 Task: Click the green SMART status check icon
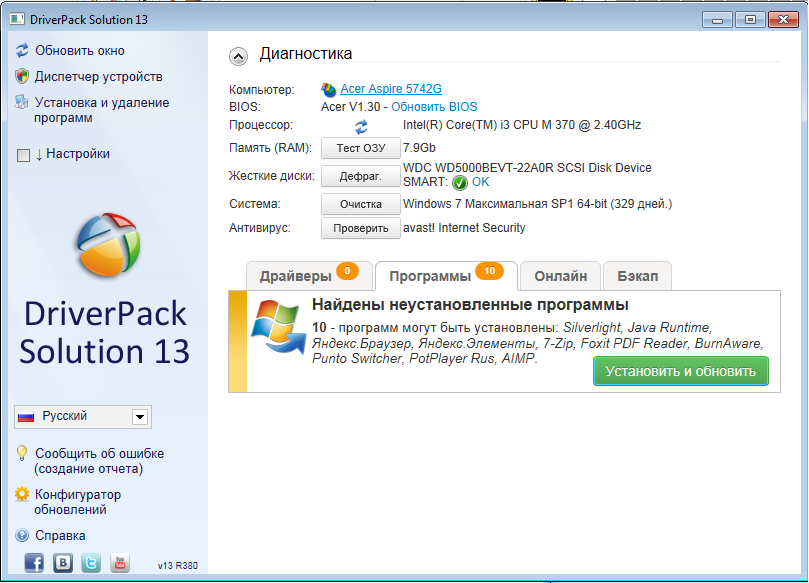tap(460, 183)
